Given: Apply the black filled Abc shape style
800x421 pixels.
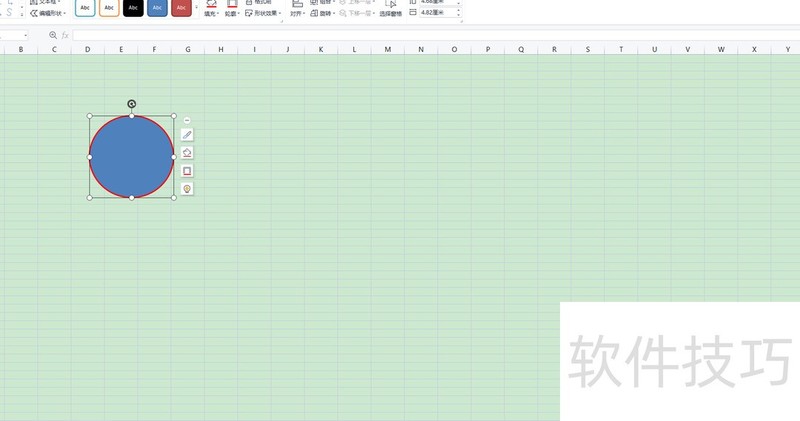Looking at the screenshot, I should [x=133, y=8].
